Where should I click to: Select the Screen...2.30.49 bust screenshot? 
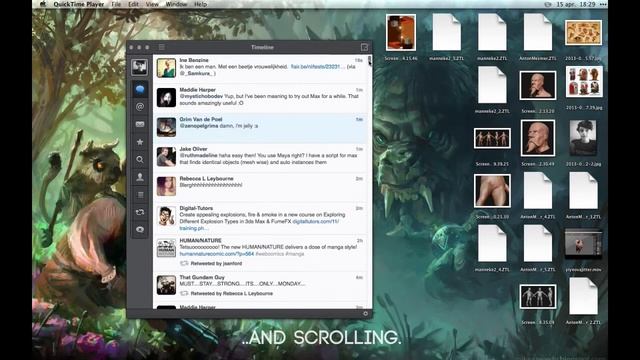point(538,138)
